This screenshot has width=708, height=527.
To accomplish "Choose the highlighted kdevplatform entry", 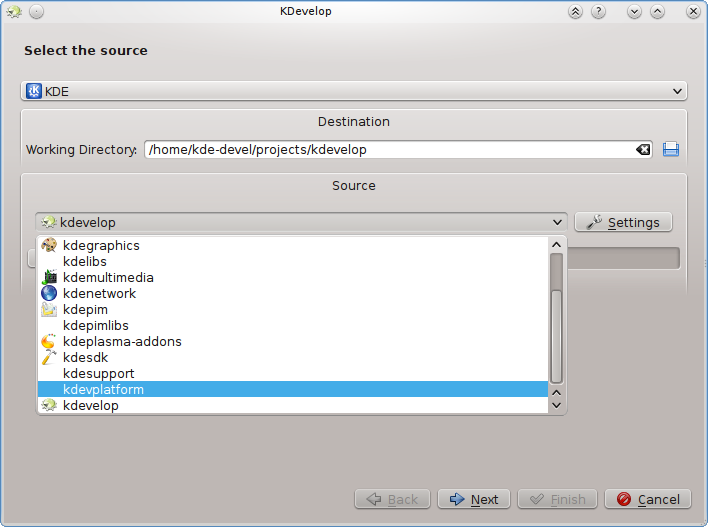I will click(x=293, y=389).
